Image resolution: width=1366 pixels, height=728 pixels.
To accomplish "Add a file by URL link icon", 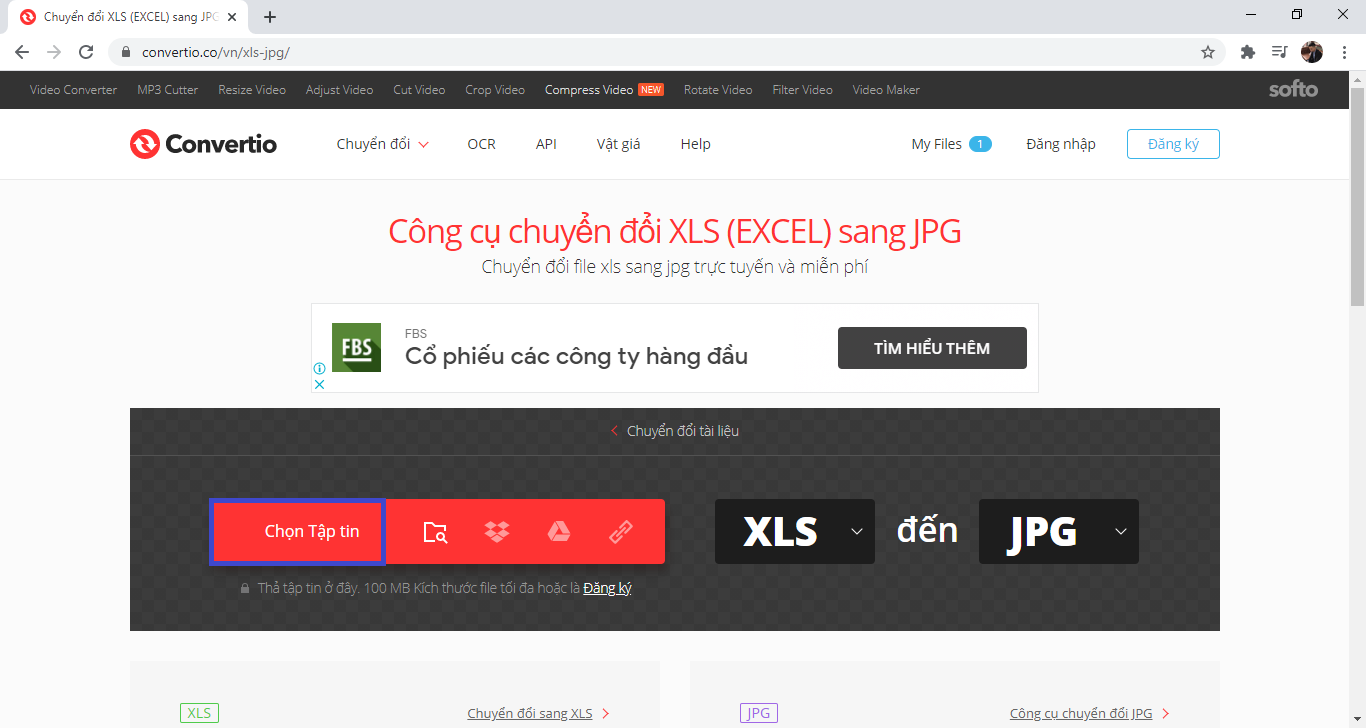I will click(x=621, y=532).
